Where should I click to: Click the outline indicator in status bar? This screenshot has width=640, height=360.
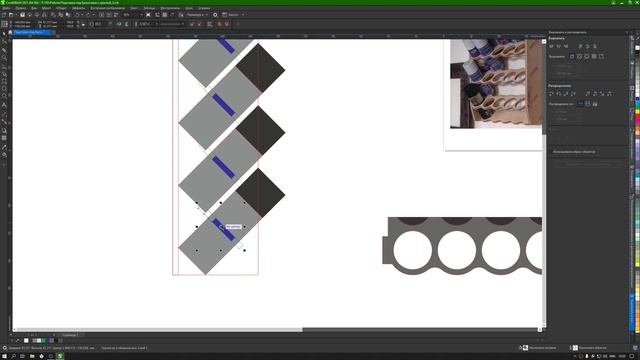click(575, 348)
